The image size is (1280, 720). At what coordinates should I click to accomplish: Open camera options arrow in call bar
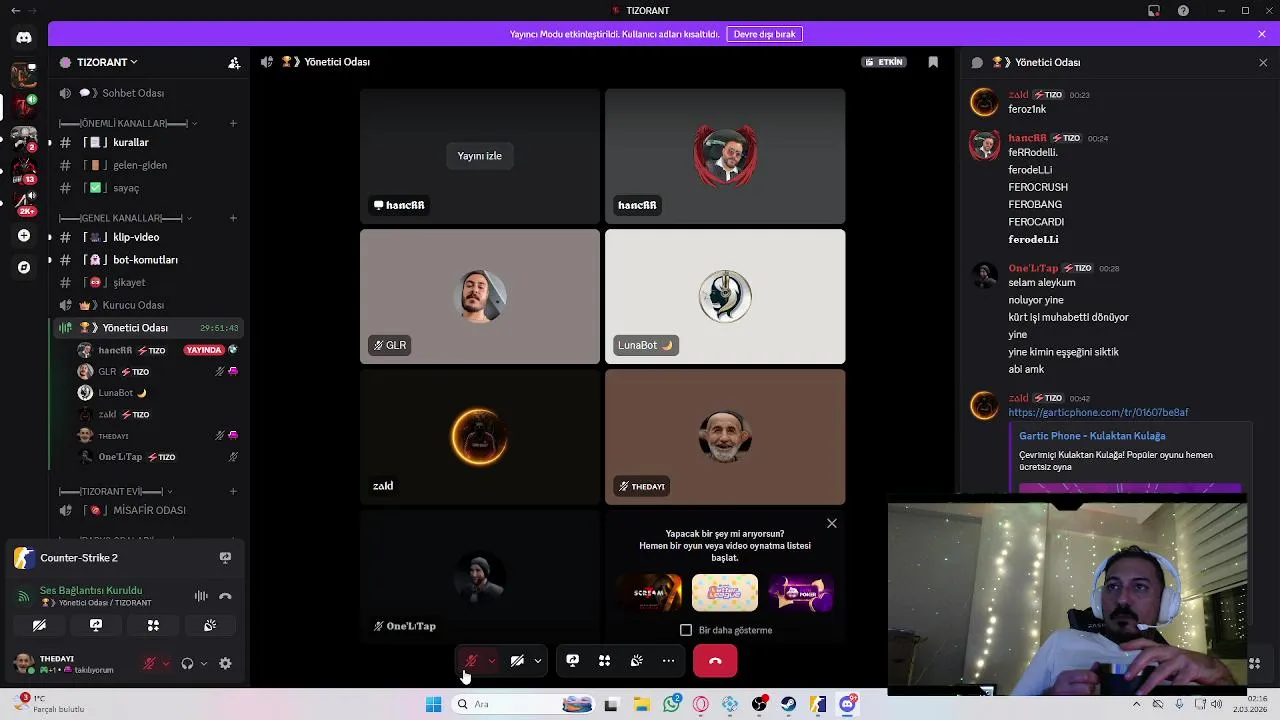(538, 661)
